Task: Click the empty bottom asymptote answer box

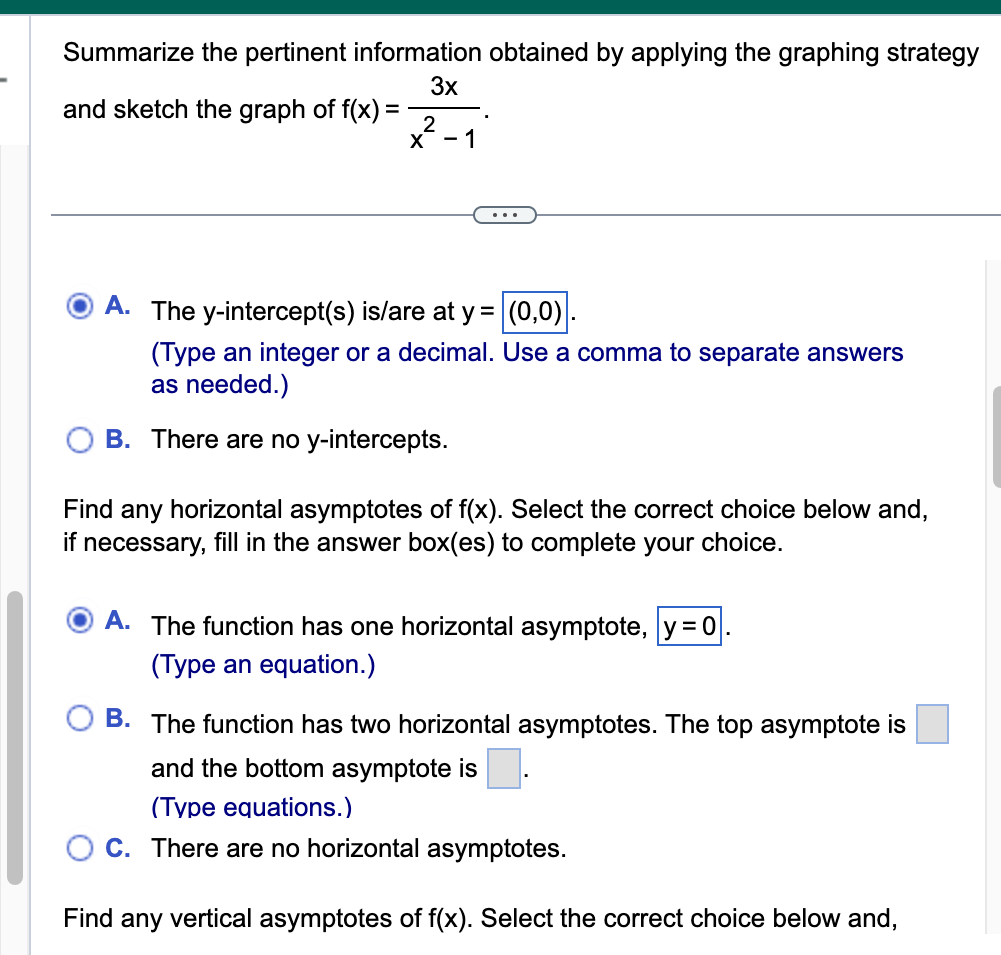Action: [x=502, y=768]
